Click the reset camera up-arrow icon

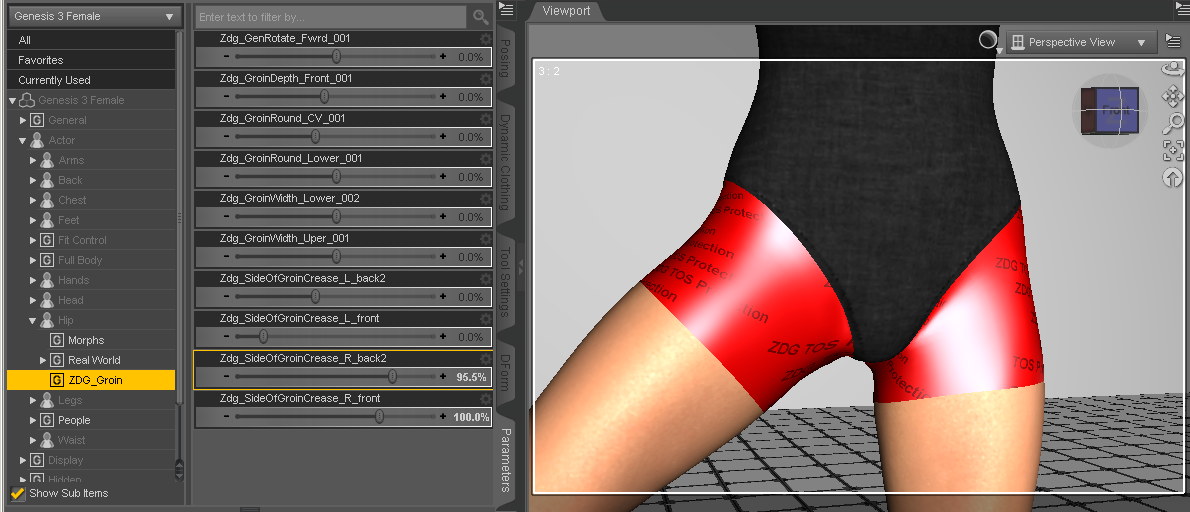1173,178
